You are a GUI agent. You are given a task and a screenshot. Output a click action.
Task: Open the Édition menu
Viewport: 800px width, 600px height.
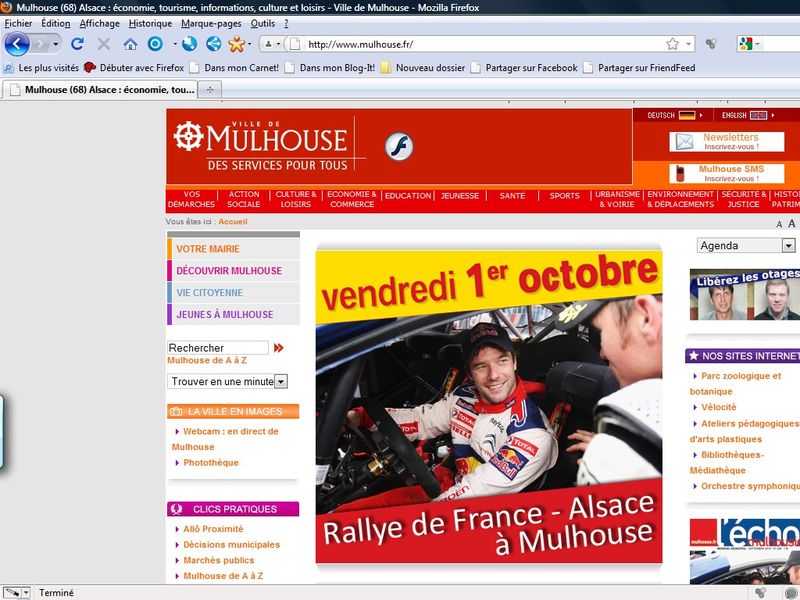[x=56, y=23]
